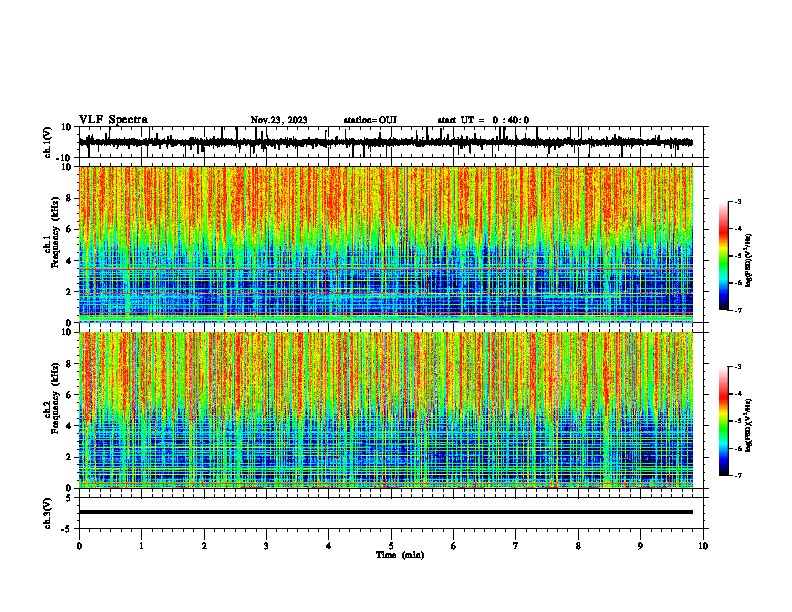Screen dimensions: 792x612
Task: Click the "8" kHz tick on ch.1 spectrogram axis
Action: [69, 198]
